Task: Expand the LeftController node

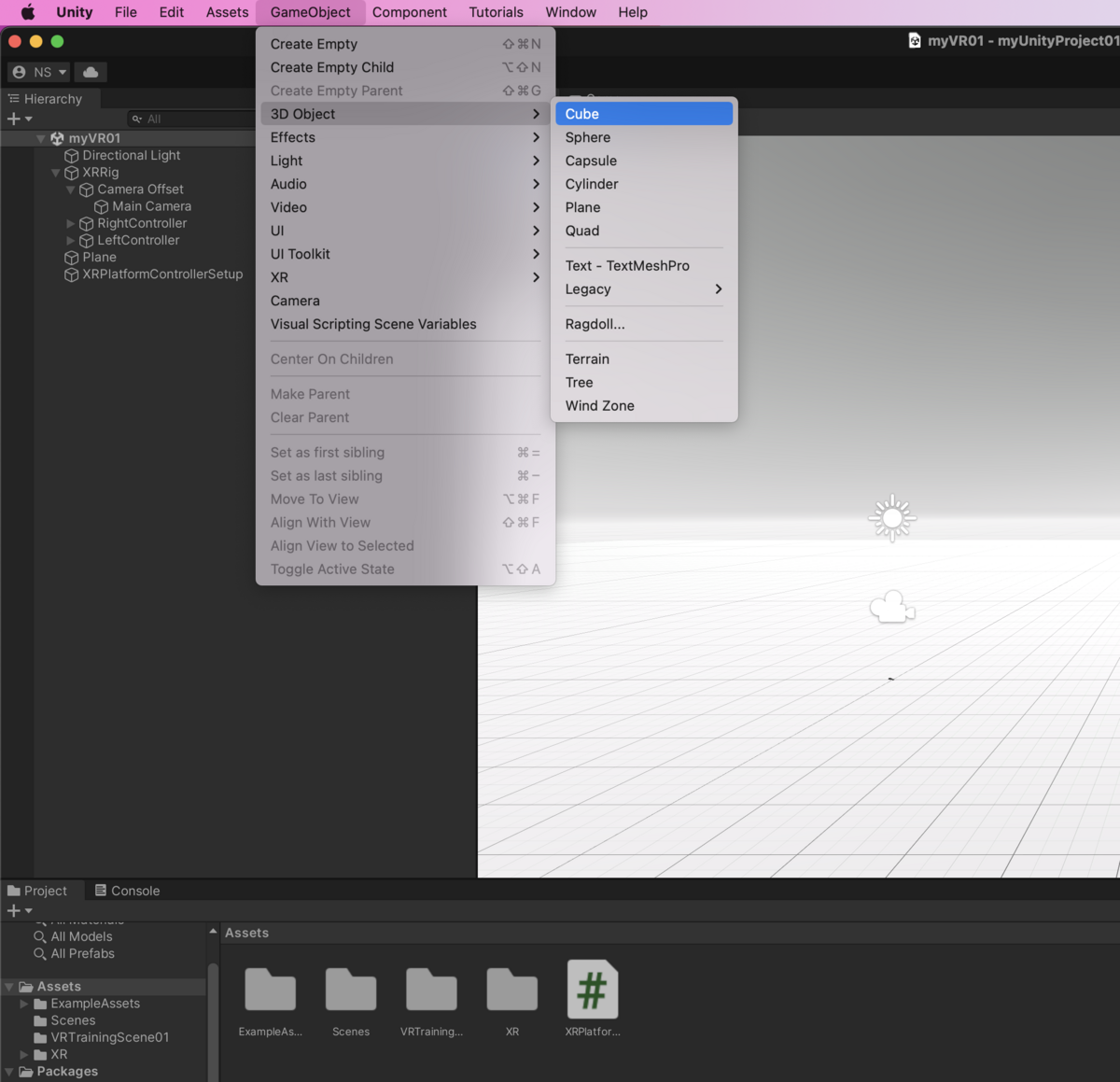Action: coord(70,240)
